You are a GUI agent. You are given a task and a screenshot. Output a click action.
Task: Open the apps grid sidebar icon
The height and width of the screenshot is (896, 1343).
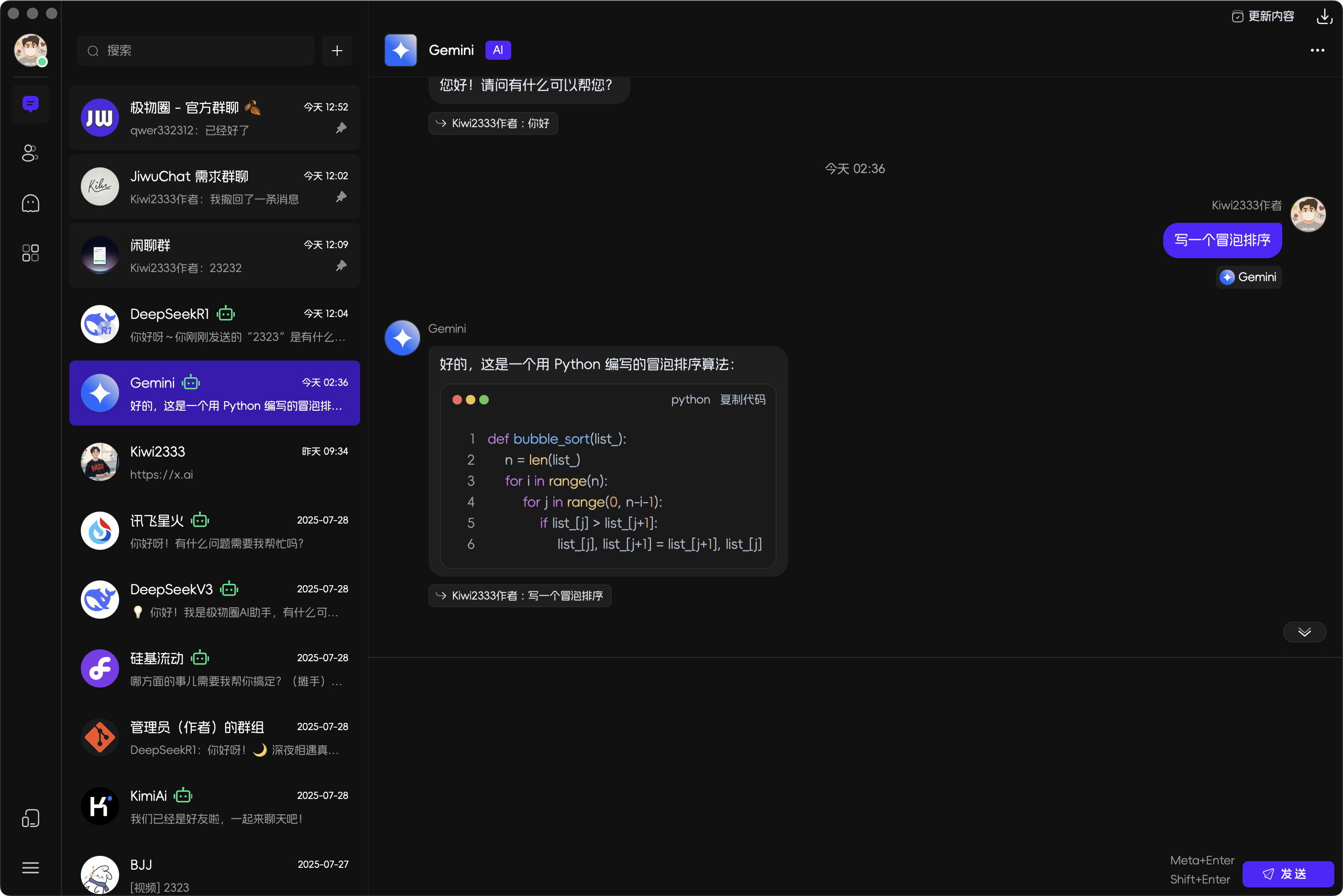[x=30, y=252]
